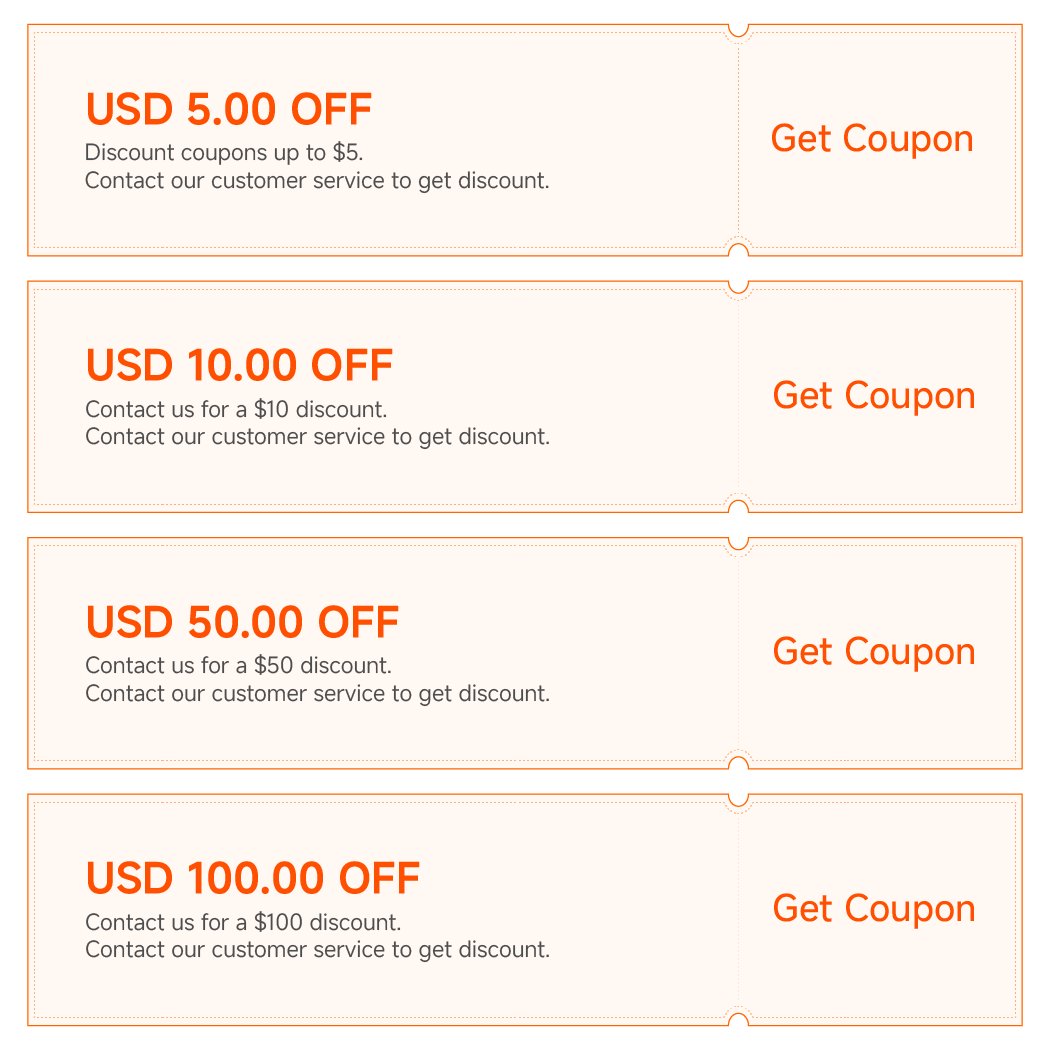Select 'Contact us for a $50 discount.' text
Image resolution: width=1050 pixels, height=1050 pixels.
238,666
